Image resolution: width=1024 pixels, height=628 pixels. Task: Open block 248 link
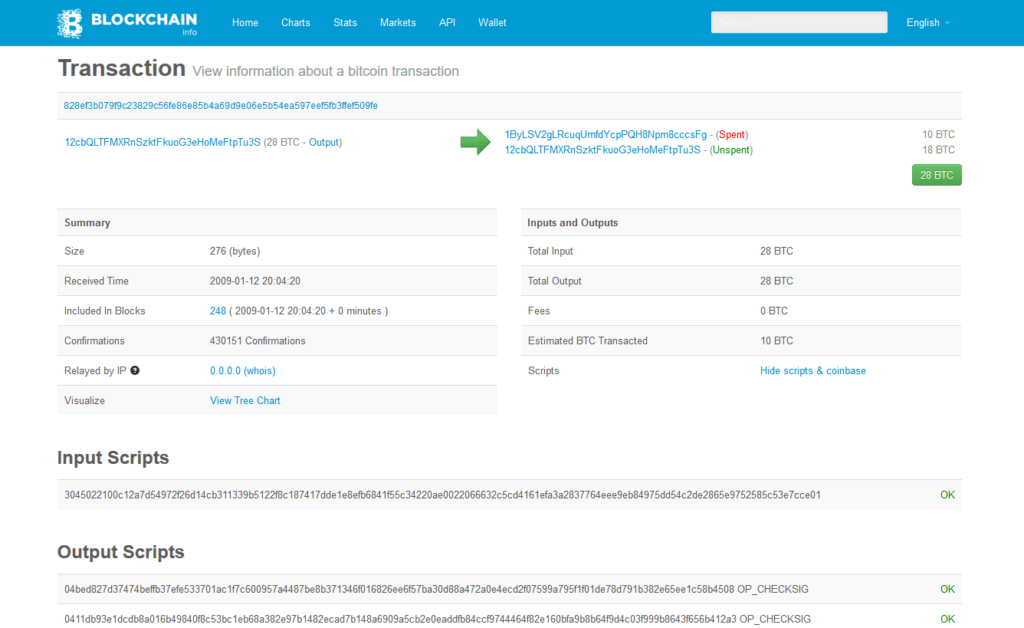(x=218, y=311)
